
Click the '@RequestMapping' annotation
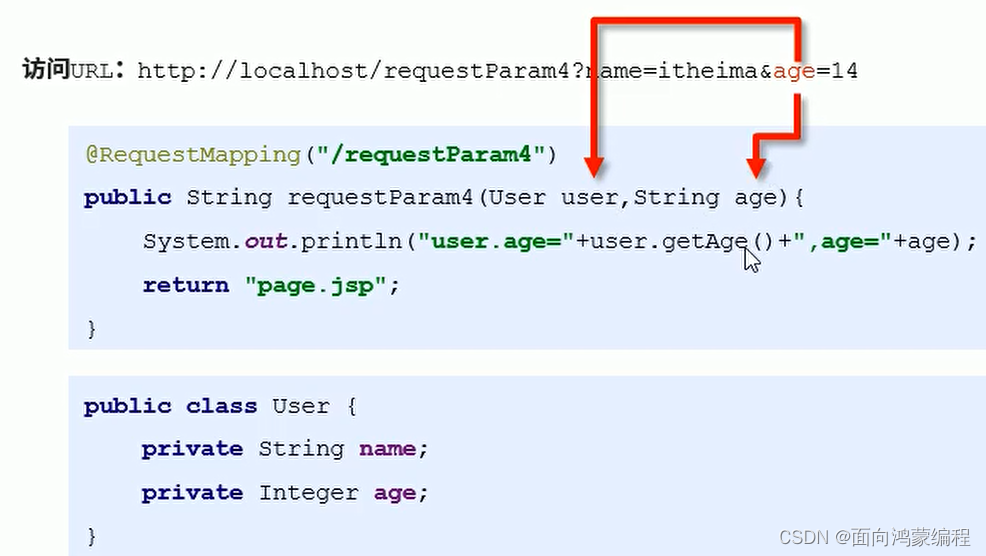194,155
